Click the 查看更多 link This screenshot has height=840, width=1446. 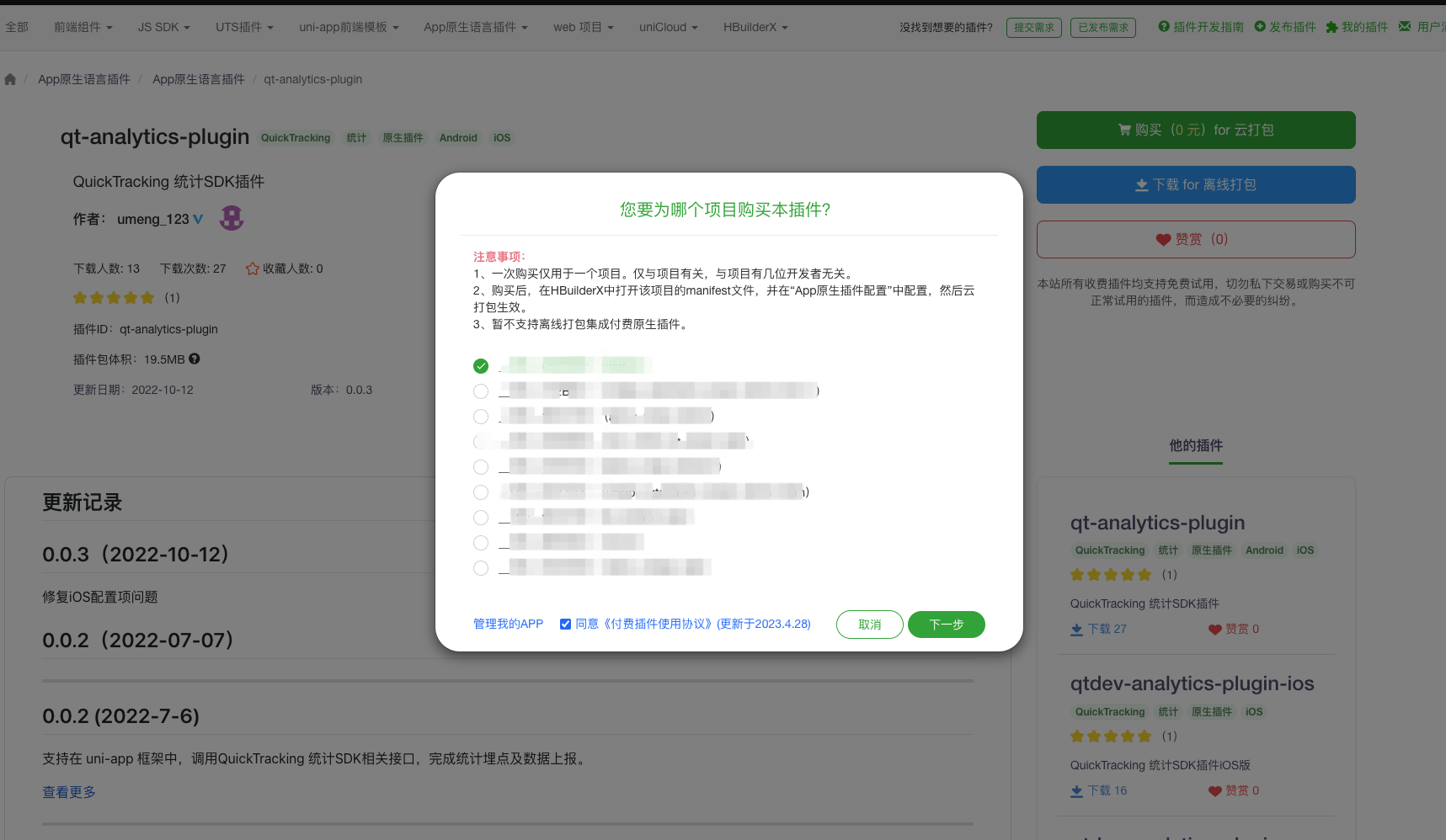(x=69, y=792)
